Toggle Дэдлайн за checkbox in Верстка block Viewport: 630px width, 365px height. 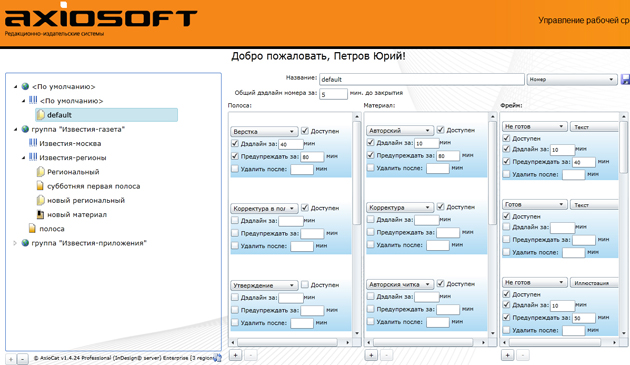point(235,143)
